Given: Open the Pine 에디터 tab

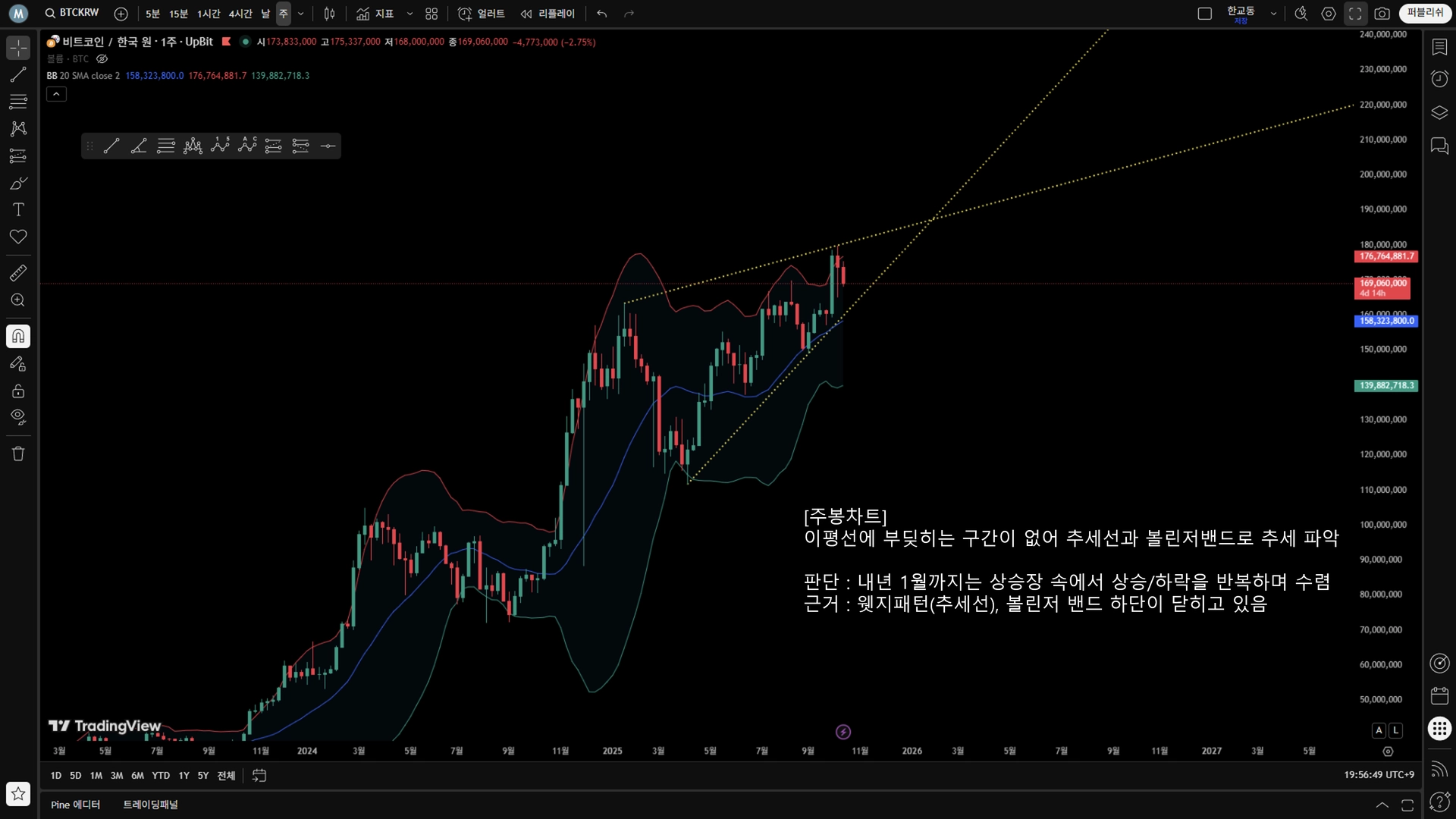Looking at the screenshot, I should [75, 805].
